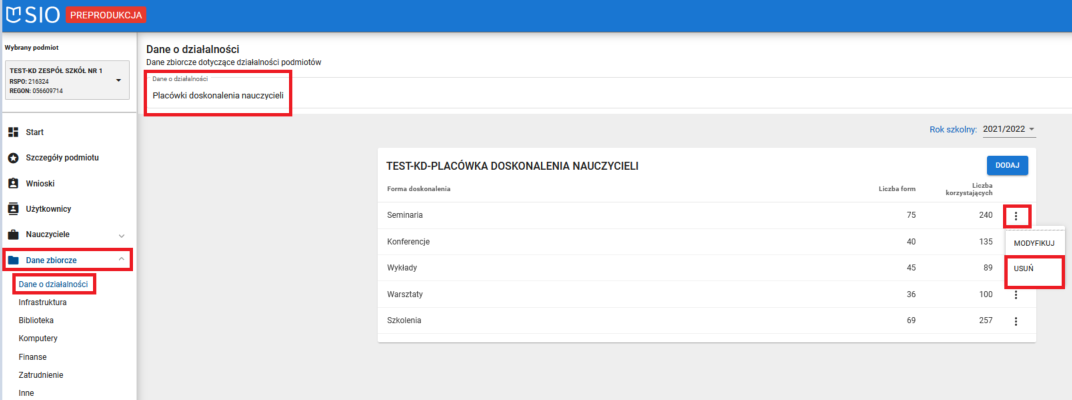
Task: Open three-dot menu for Seminaria row
Action: point(1016,215)
